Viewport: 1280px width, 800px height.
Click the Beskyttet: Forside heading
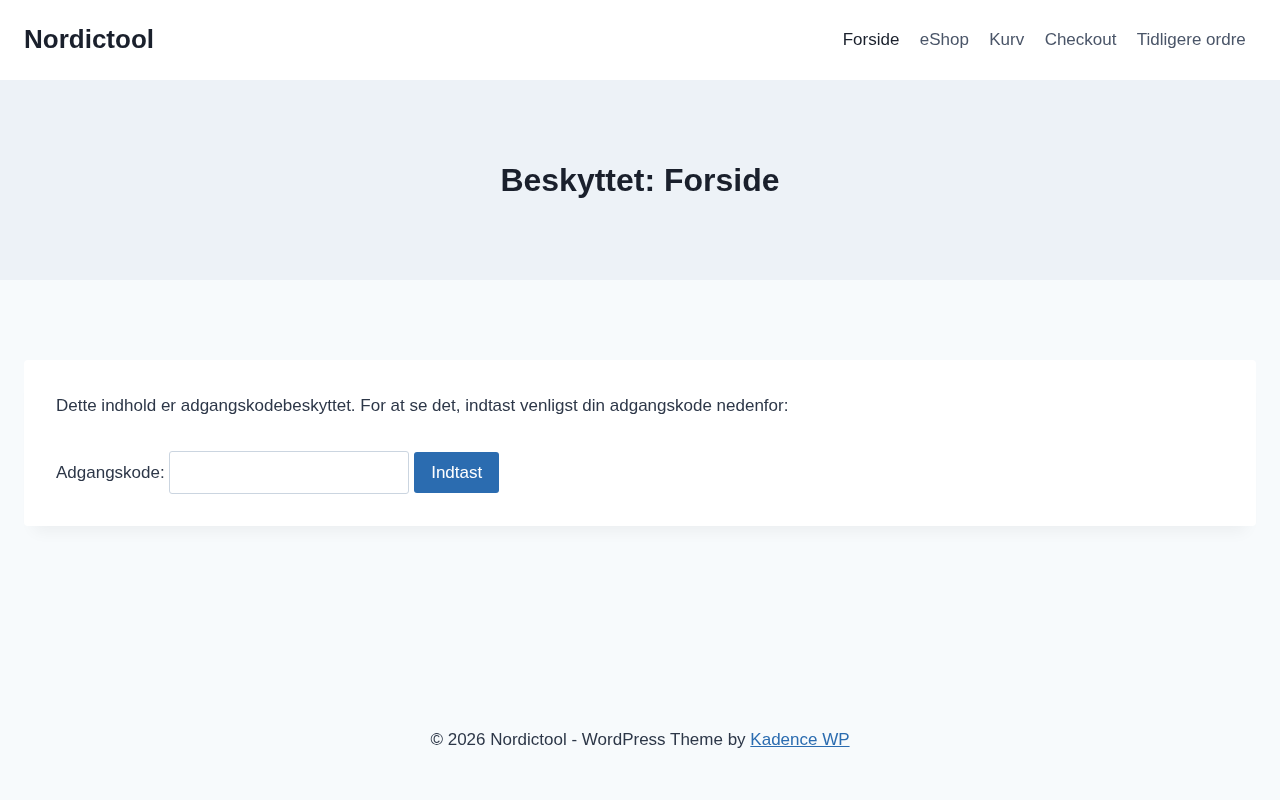click(640, 180)
